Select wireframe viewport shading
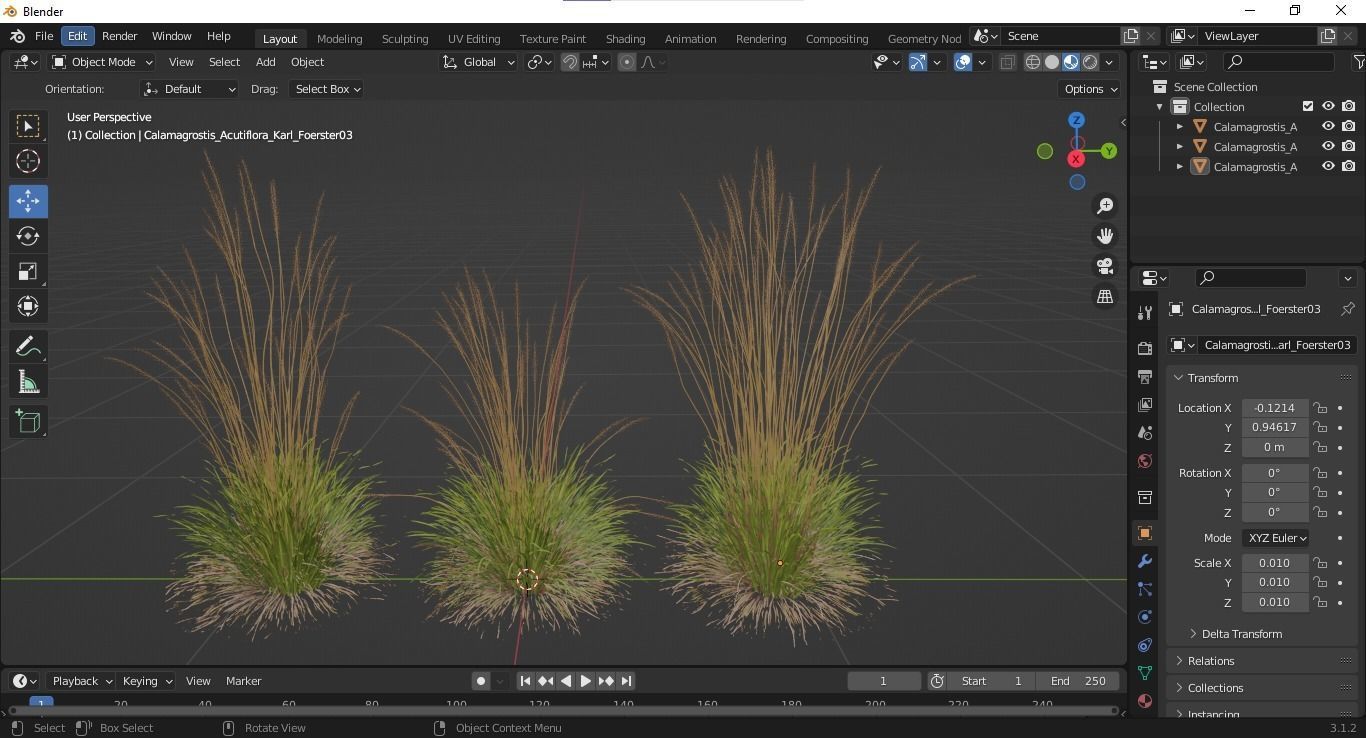The height and width of the screenshot is (738, 1366). (1033, 62)
